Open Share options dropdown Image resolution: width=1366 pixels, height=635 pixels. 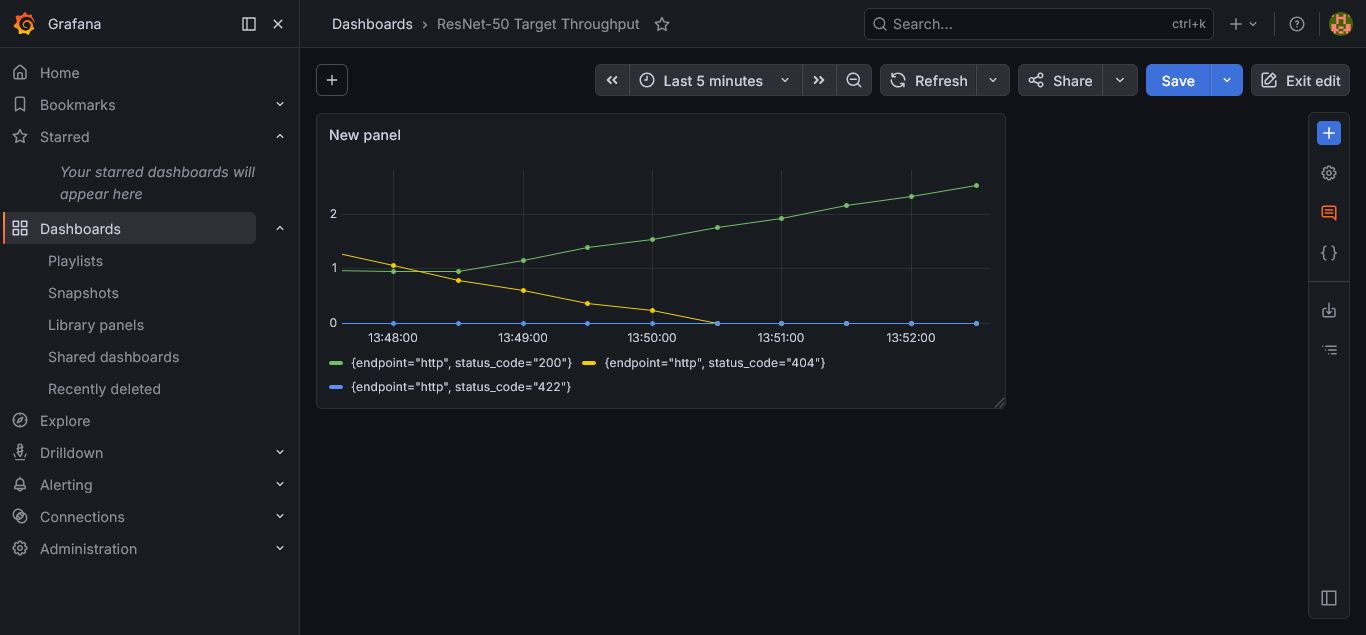point(1120,80)
